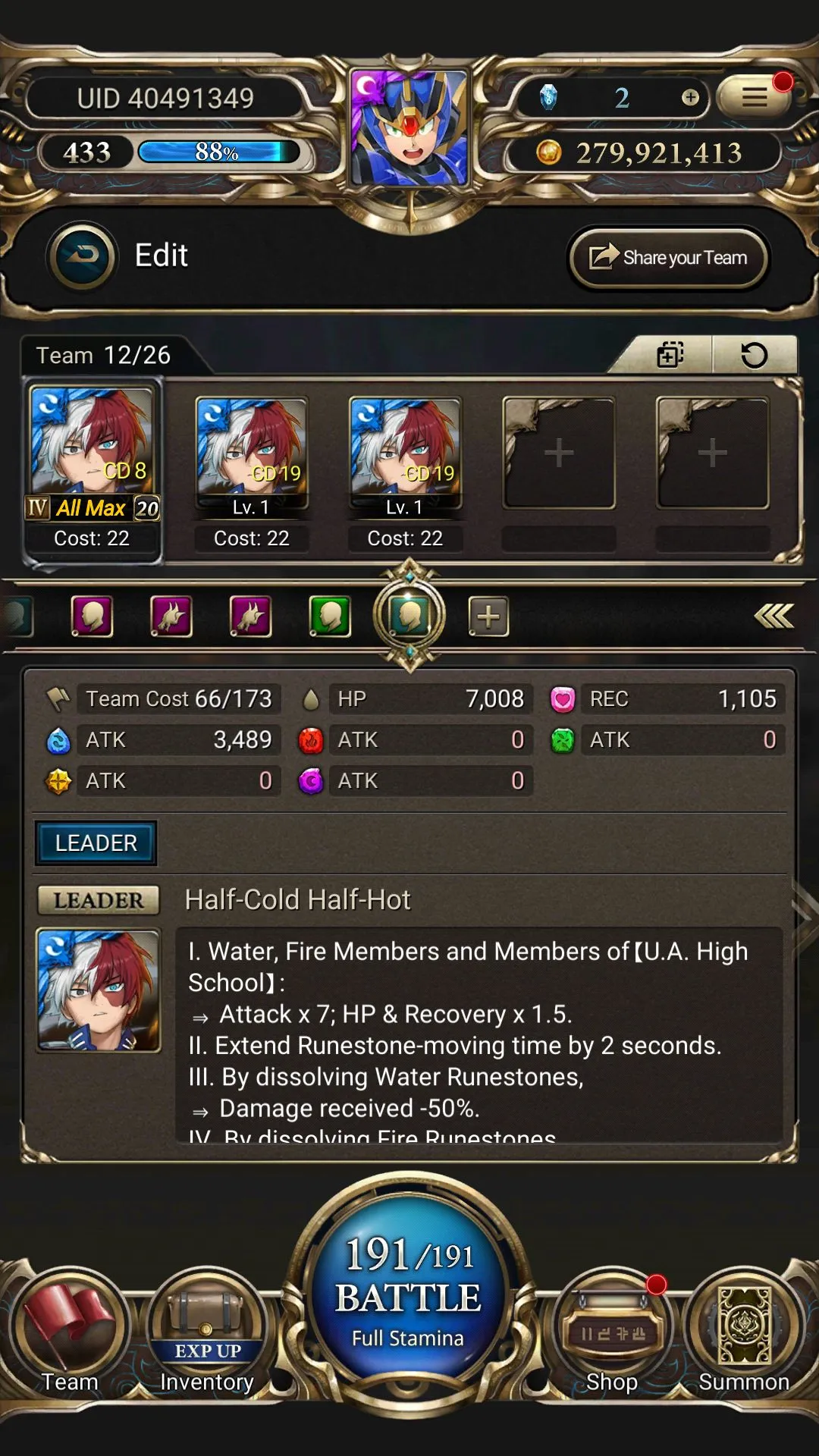Tap the 88% experience progress bar

(218, 152)
